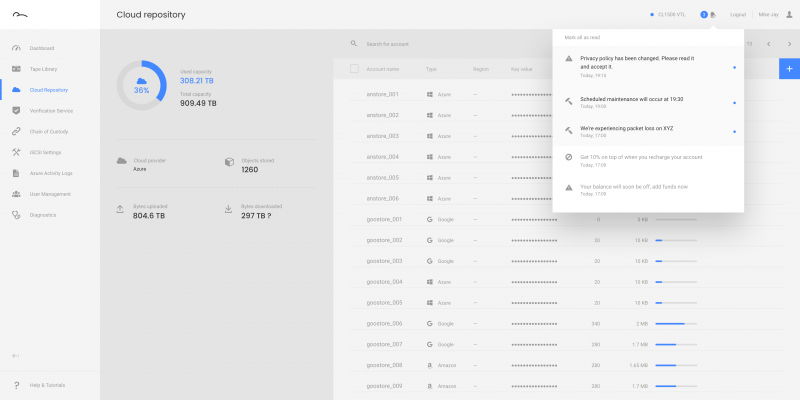Toggle the select-all accounts checkbox

(x=354, y=69)
